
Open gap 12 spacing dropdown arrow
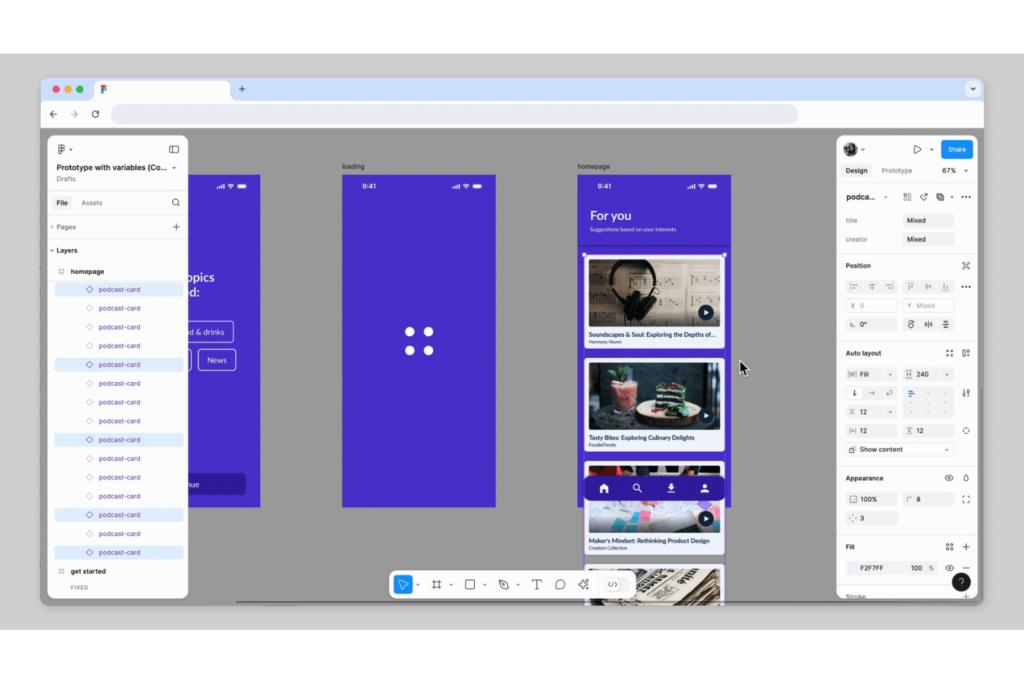(x=889, y=412)
